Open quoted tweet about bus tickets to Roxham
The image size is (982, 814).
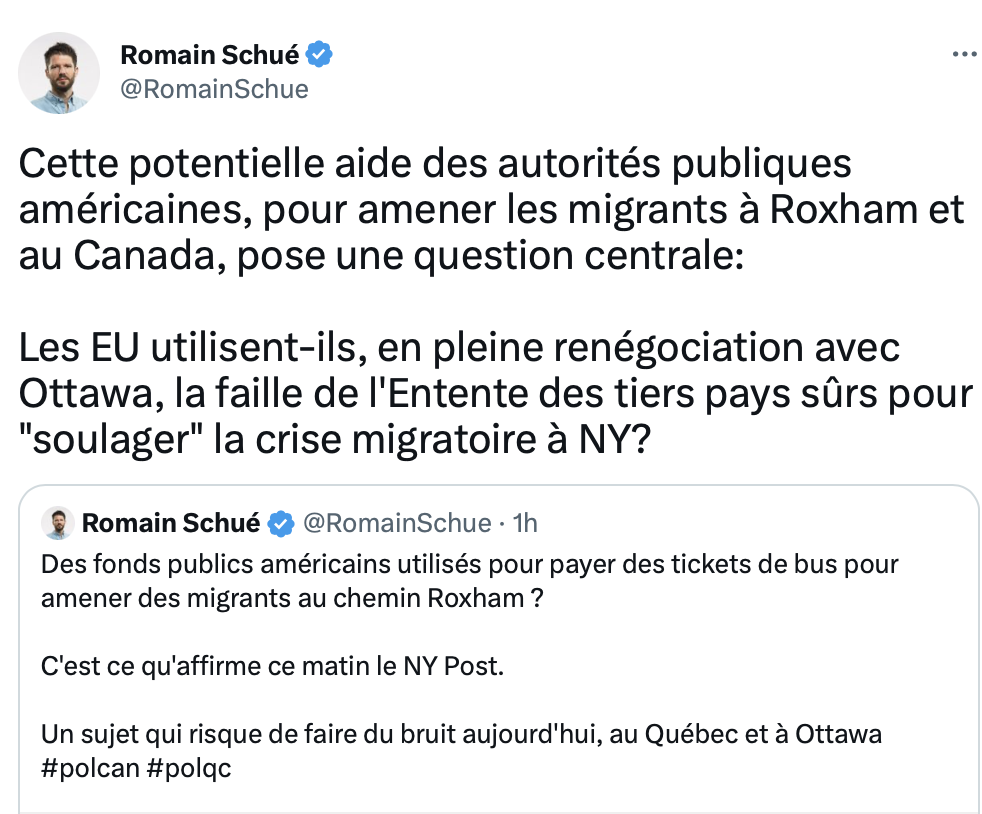click(499, 649)
